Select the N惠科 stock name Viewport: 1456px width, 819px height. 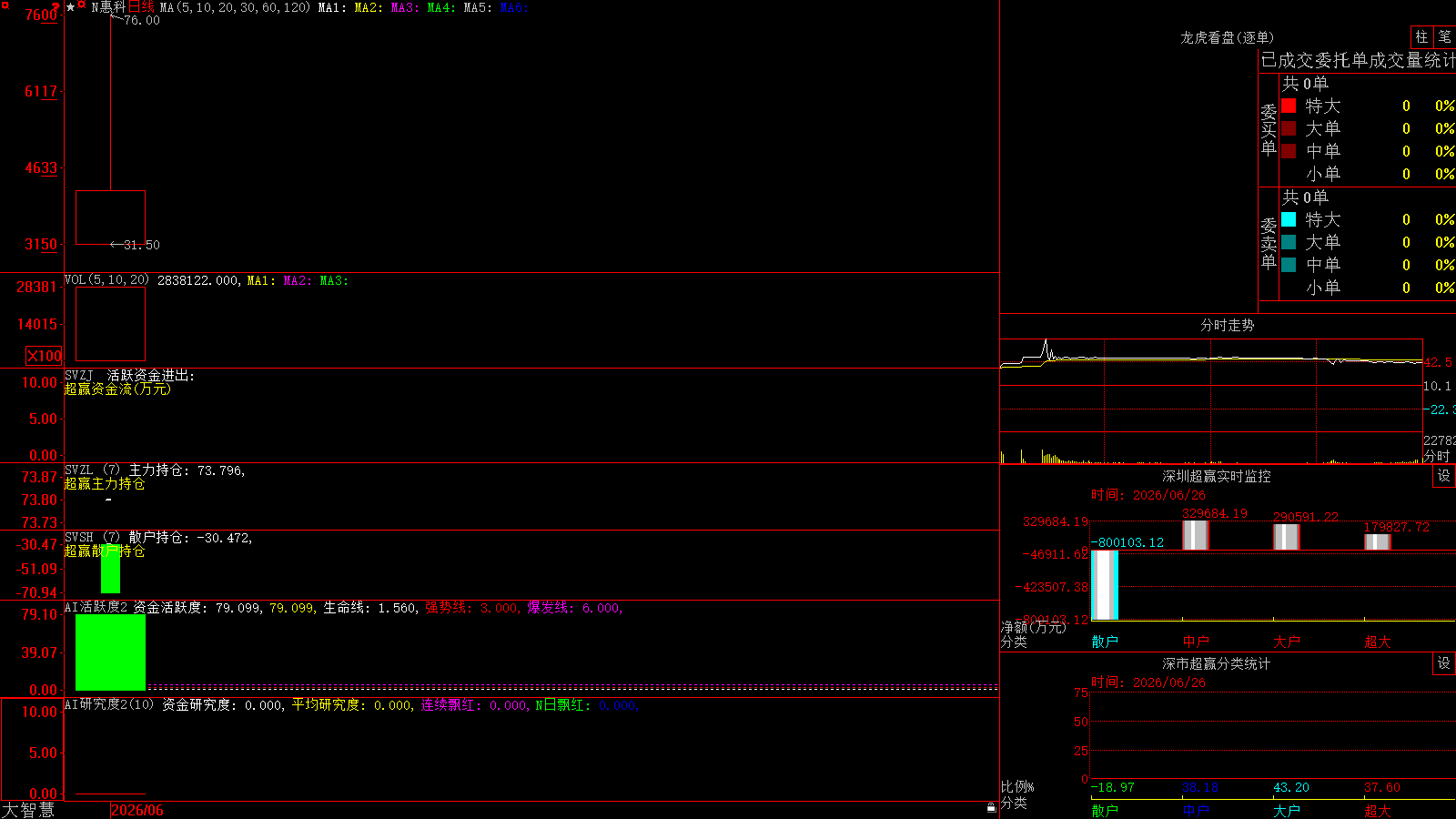click(x=108, y=7)
